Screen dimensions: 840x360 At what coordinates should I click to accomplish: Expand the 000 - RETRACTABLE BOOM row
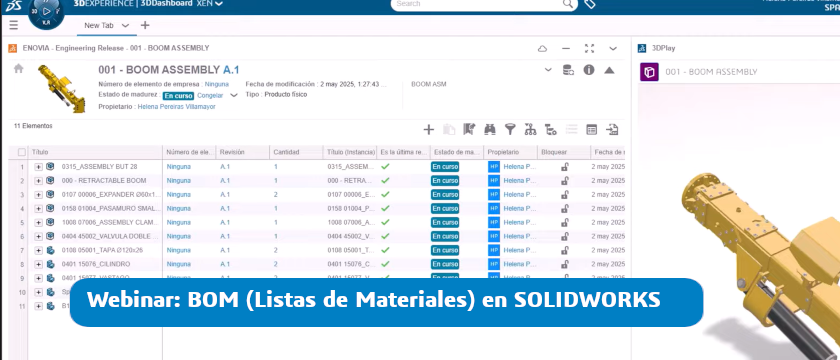(x=39, y=181)
